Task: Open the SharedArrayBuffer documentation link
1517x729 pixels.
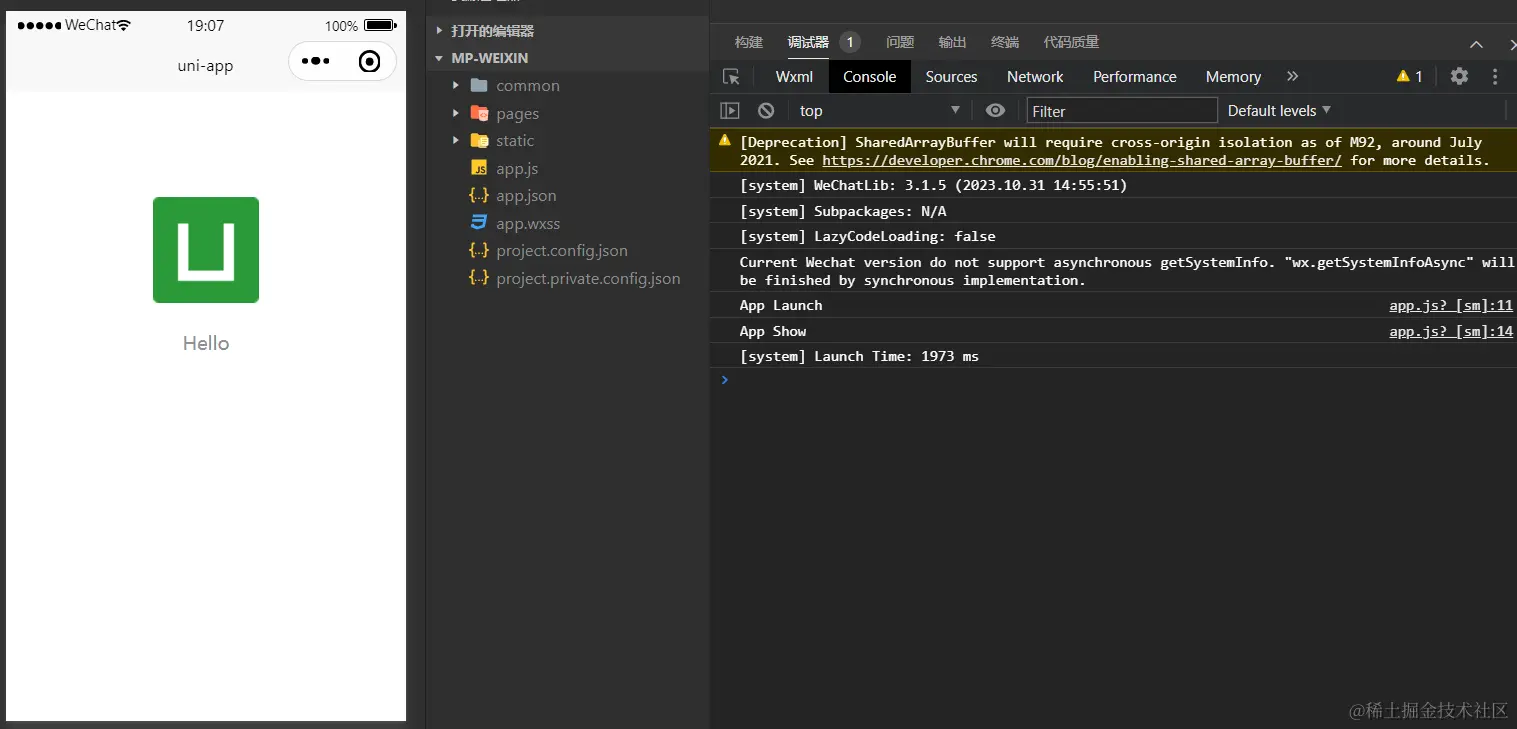Action: (1081, 160)
